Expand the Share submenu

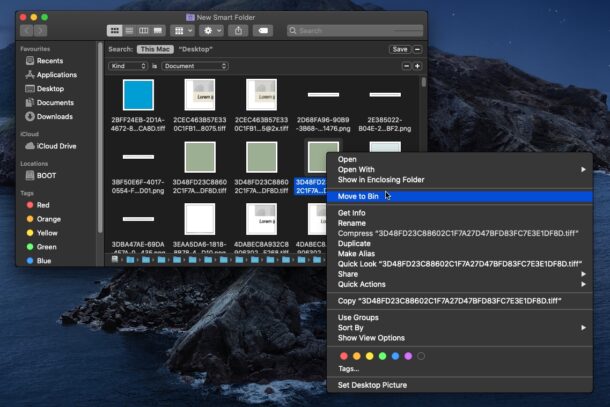460,274
